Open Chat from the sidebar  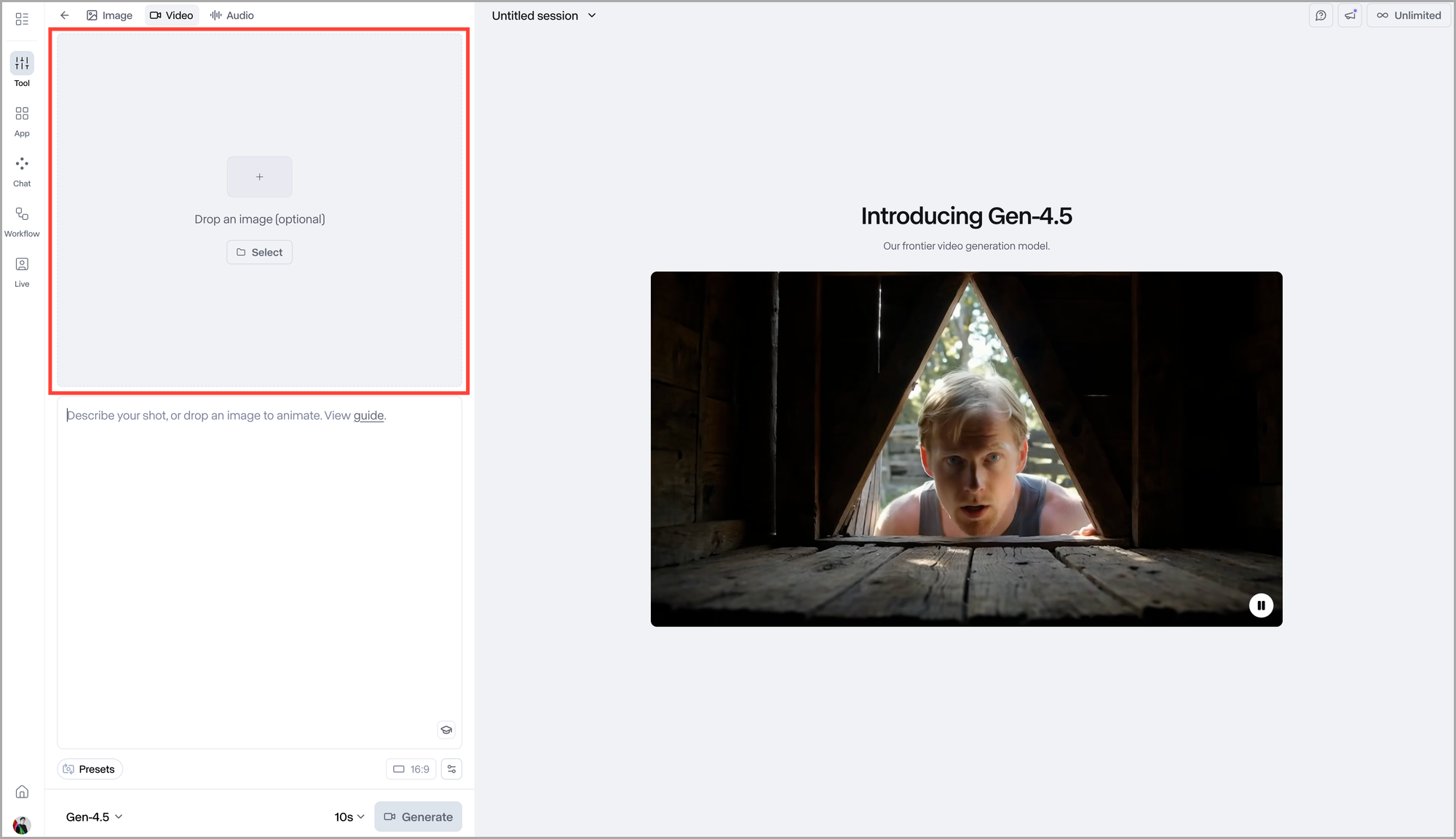click(x=22, y=165)
